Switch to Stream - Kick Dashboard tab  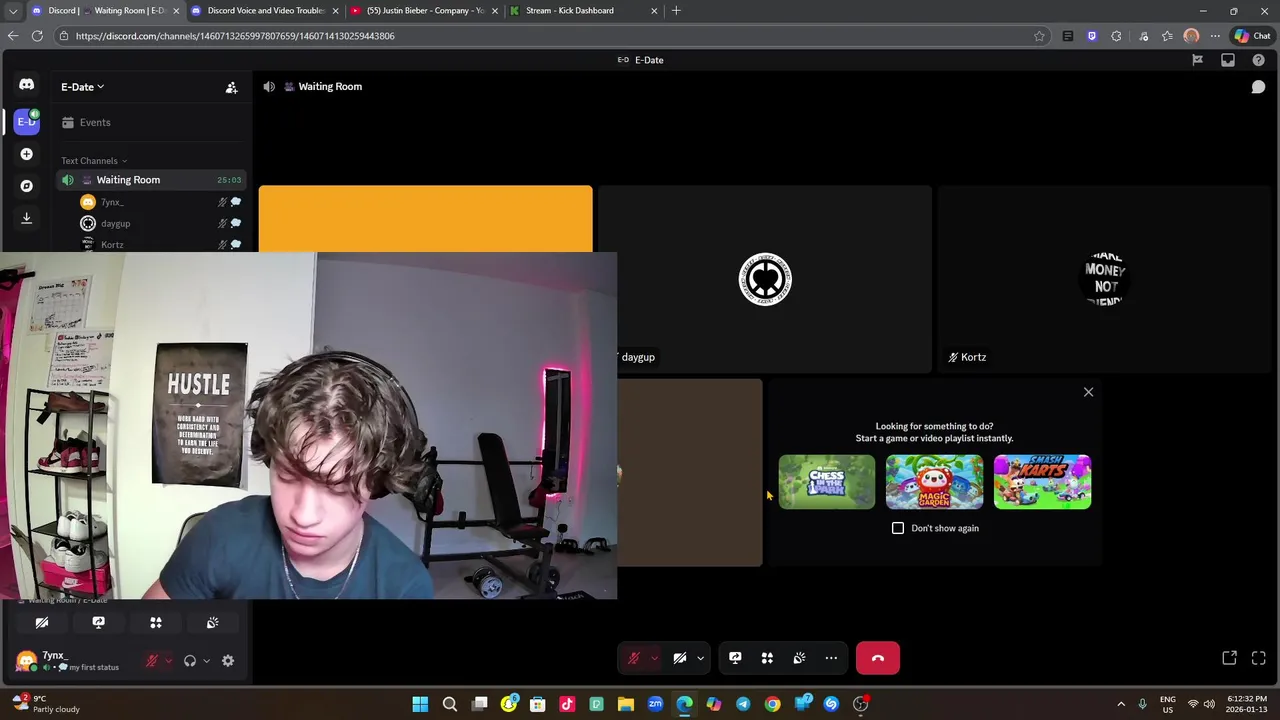(582, 11)
